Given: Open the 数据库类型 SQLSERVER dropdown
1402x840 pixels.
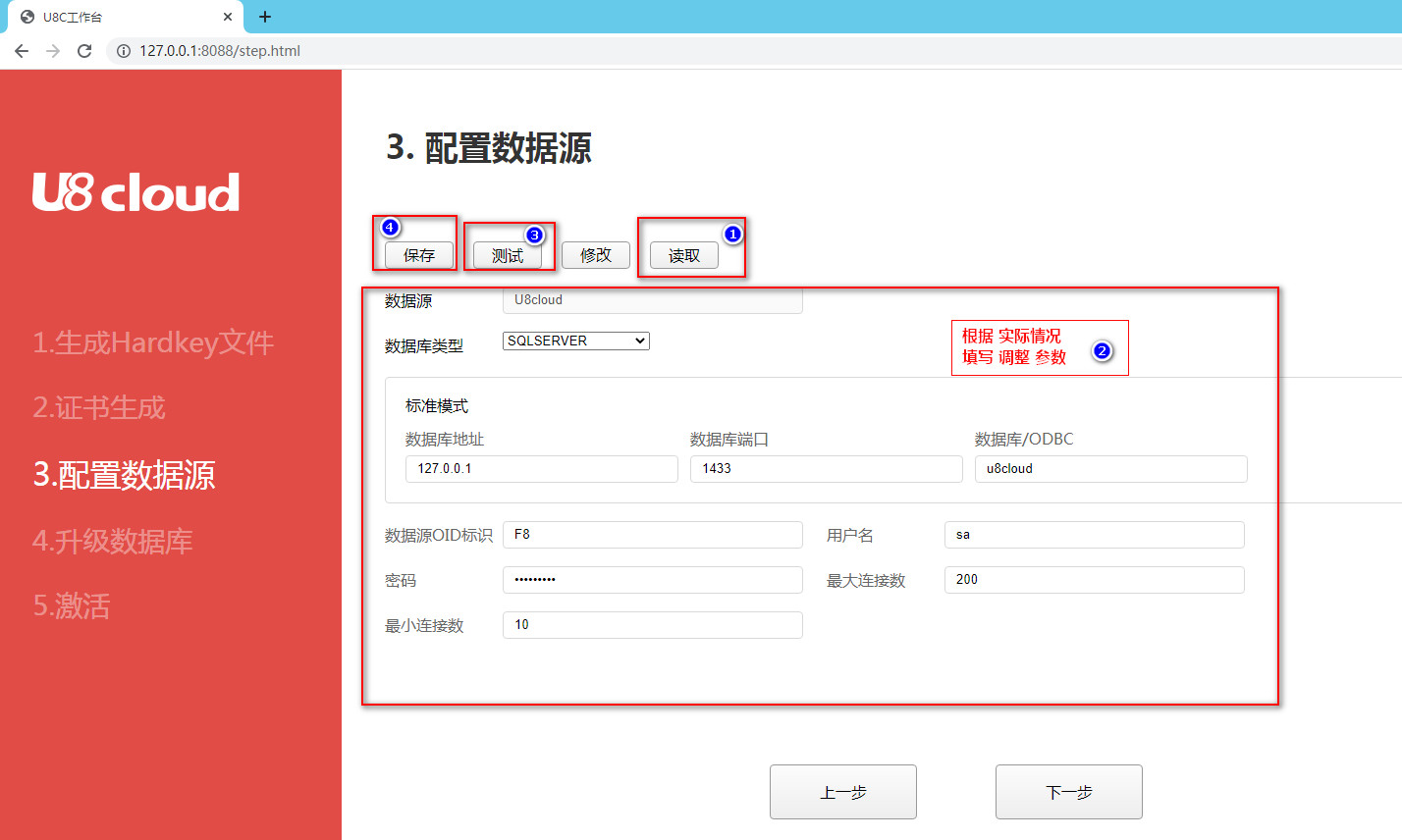Looking at the screenshot, I should (x=575, y=341).
